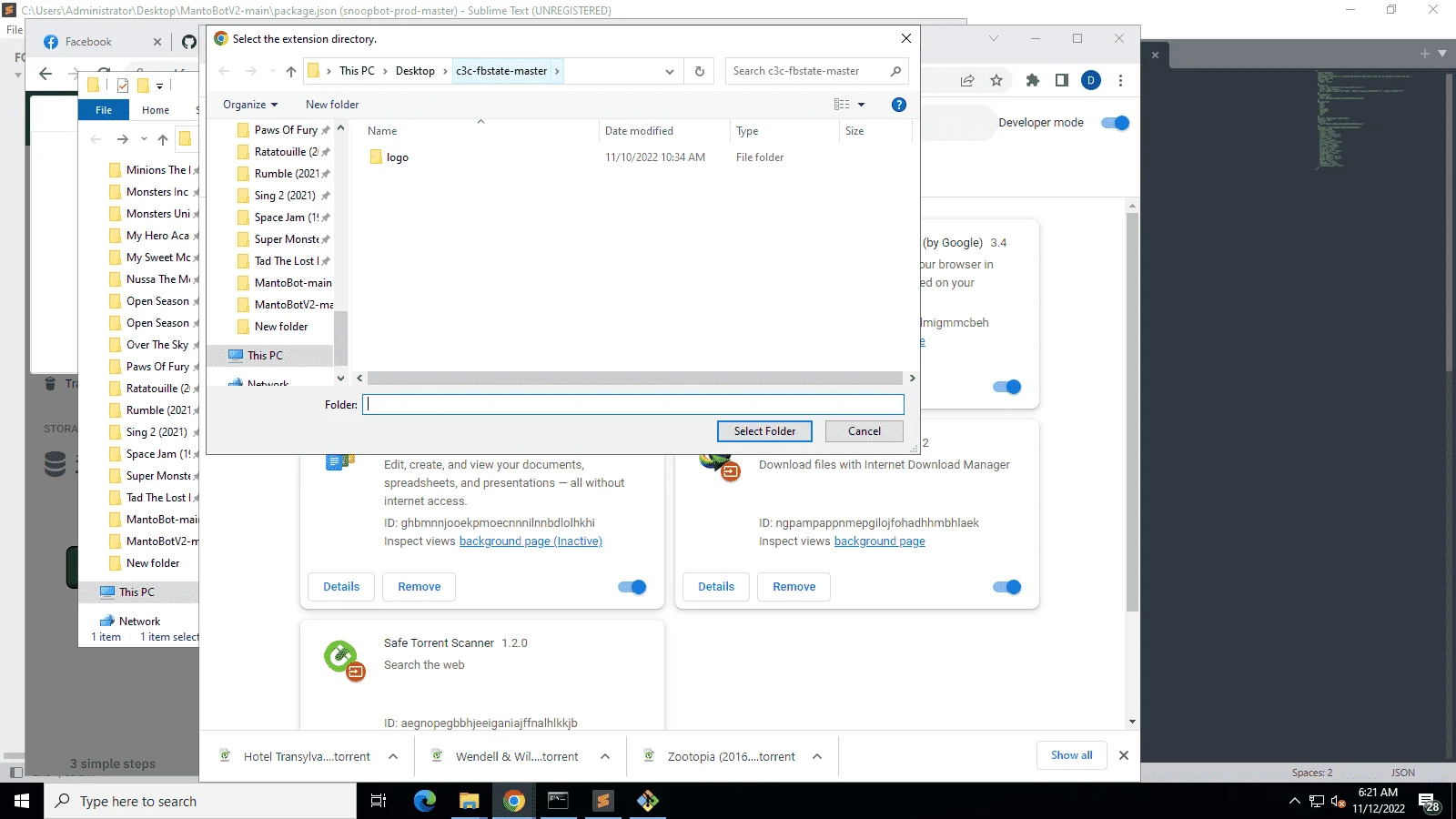Show hidden system tray icons
Image resolution: width=1456 pixels, height=819 pixels.
click(x=1295, y=802)
